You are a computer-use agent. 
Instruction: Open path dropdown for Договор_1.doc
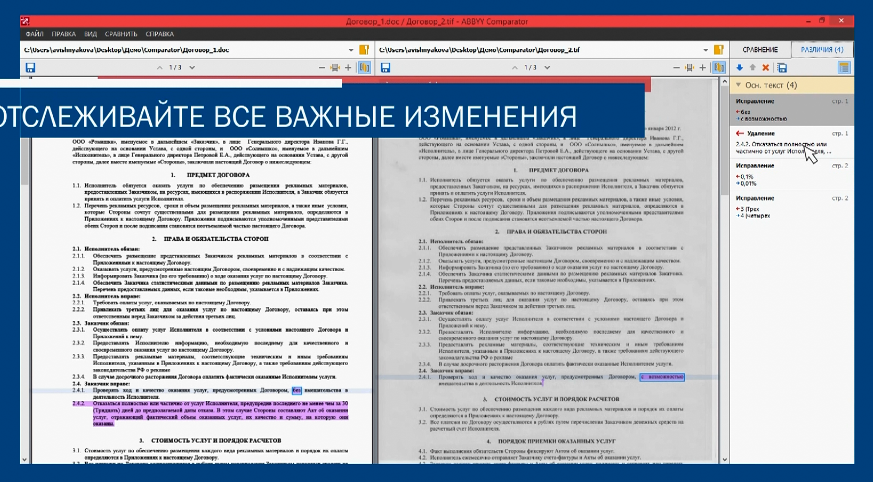[351, 50]
